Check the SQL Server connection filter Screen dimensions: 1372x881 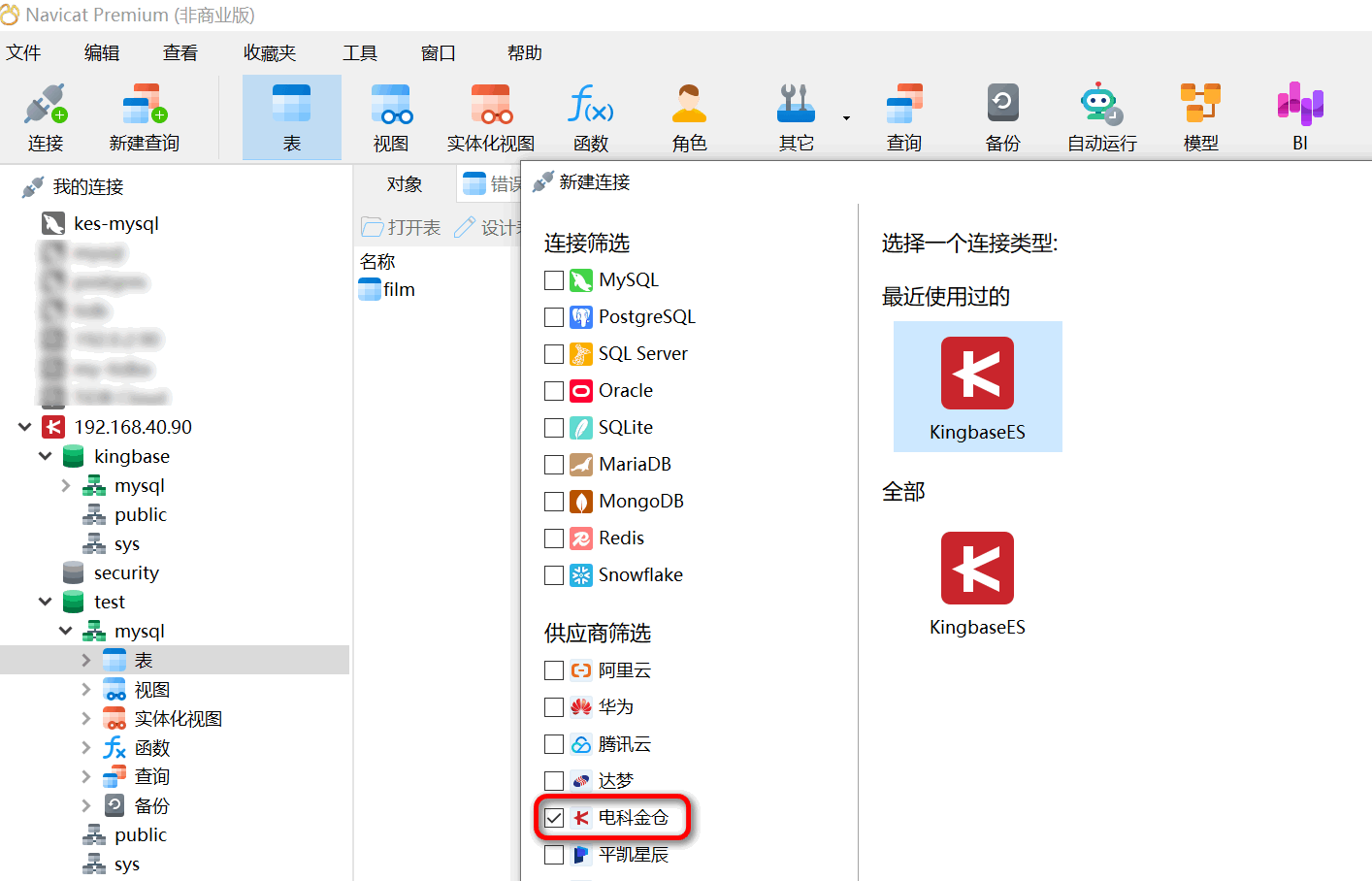click(554, 354)
